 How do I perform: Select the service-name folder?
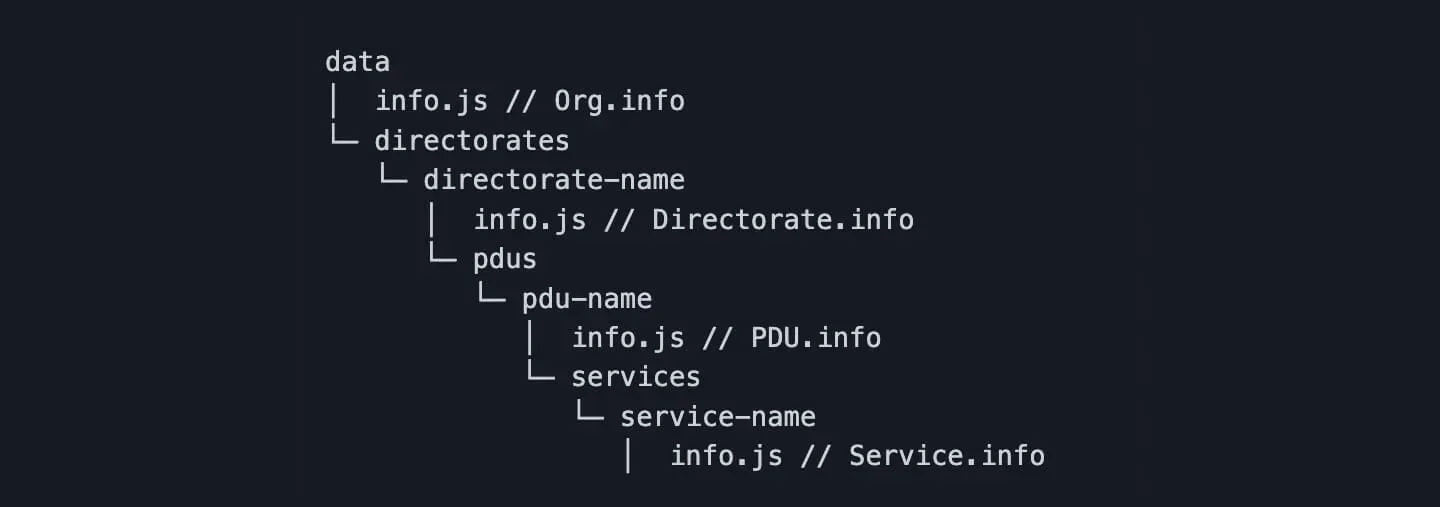(x=718, y=417)
